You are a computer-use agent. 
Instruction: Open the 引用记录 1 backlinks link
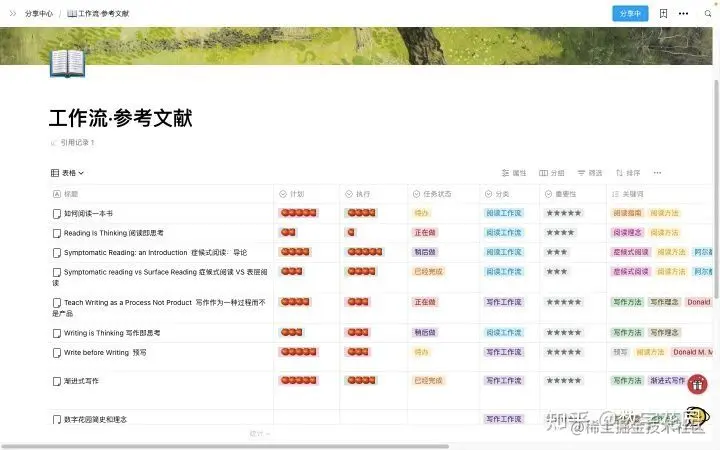(73, 142)
